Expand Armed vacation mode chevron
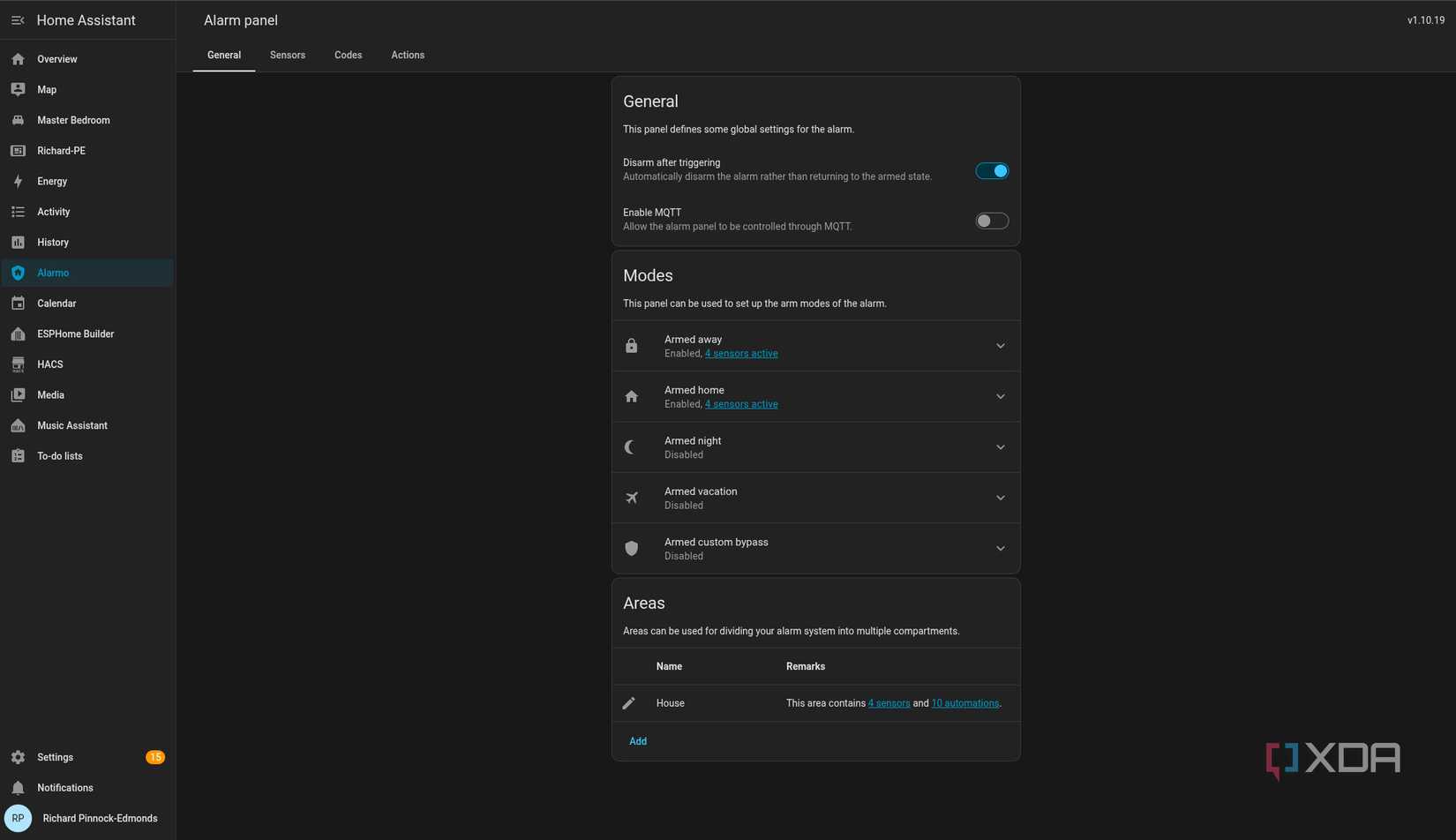Image resolution: width=1456 pixels, height=840 pixels. click(1001, 499)
